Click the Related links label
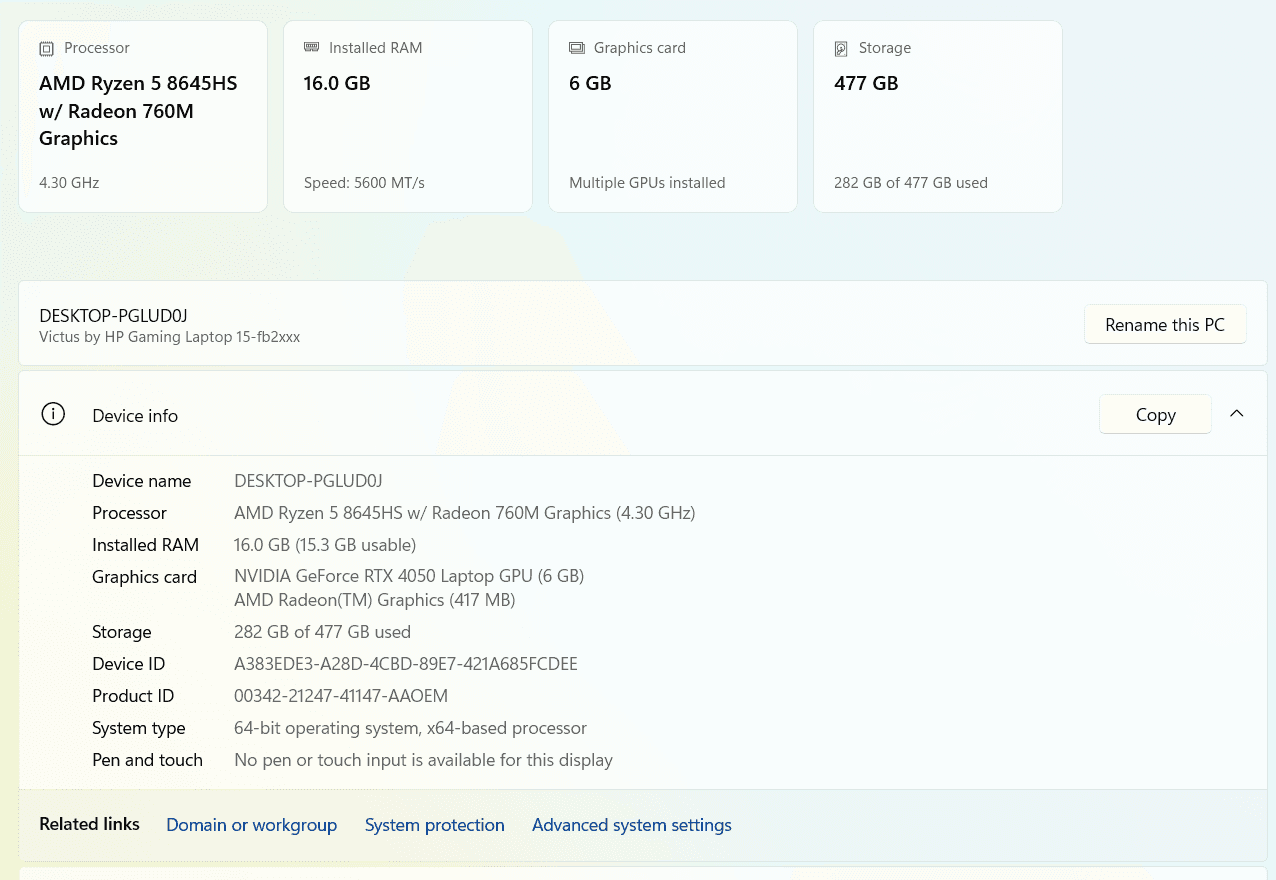The image size is (1276, 880). [x=89, y=824]
